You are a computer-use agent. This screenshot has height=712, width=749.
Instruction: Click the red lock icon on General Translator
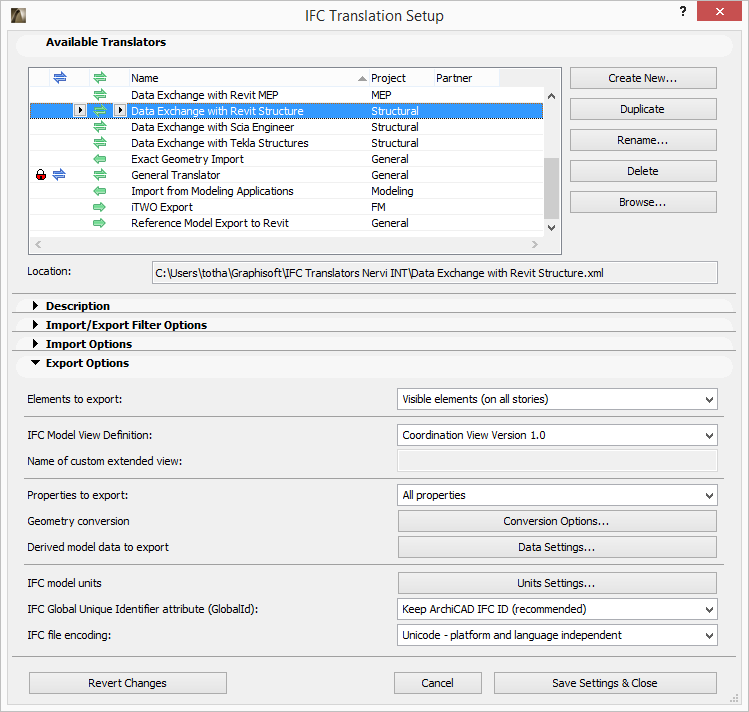pos(41,175)
